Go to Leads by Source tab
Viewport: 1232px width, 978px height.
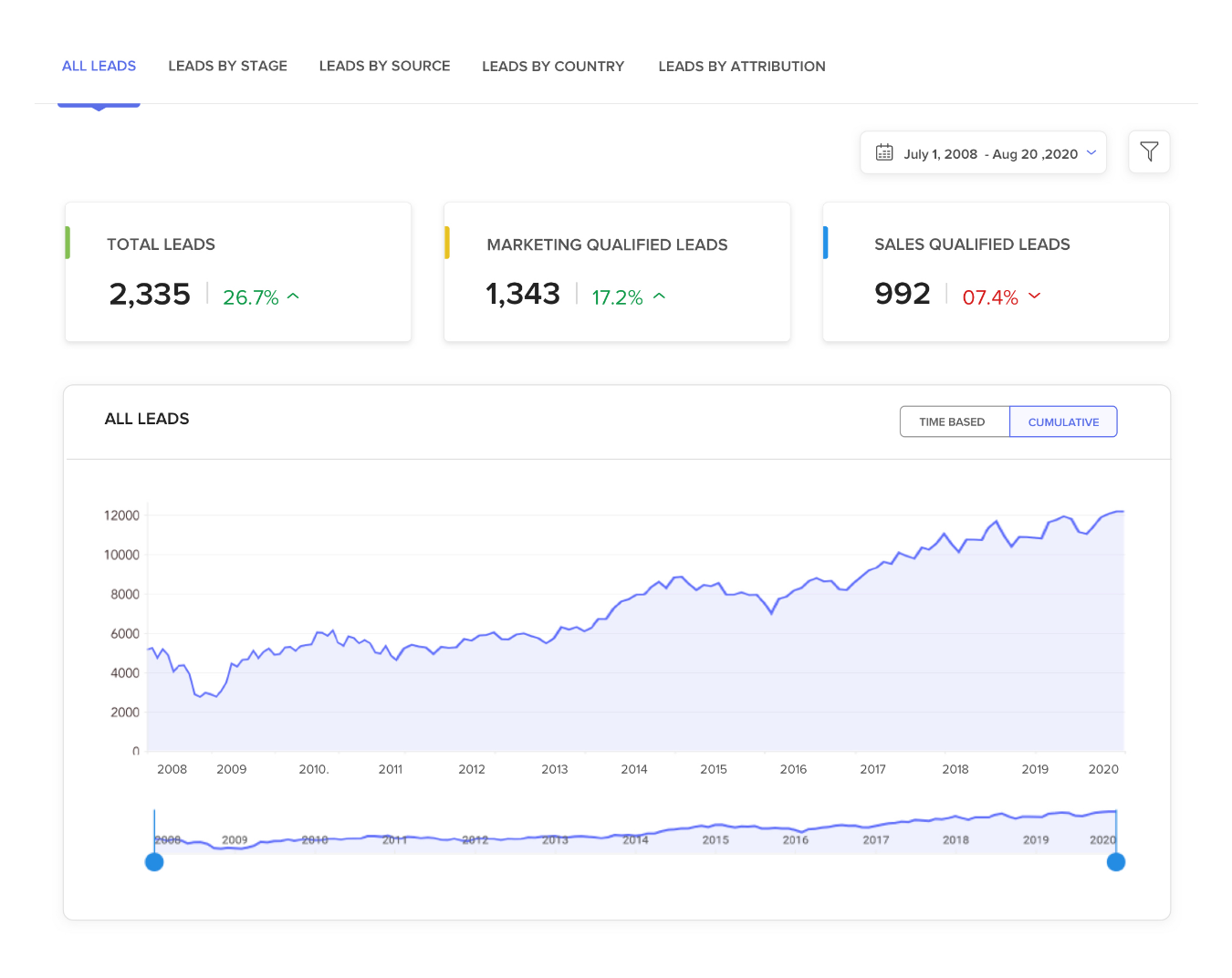[384, 66]
